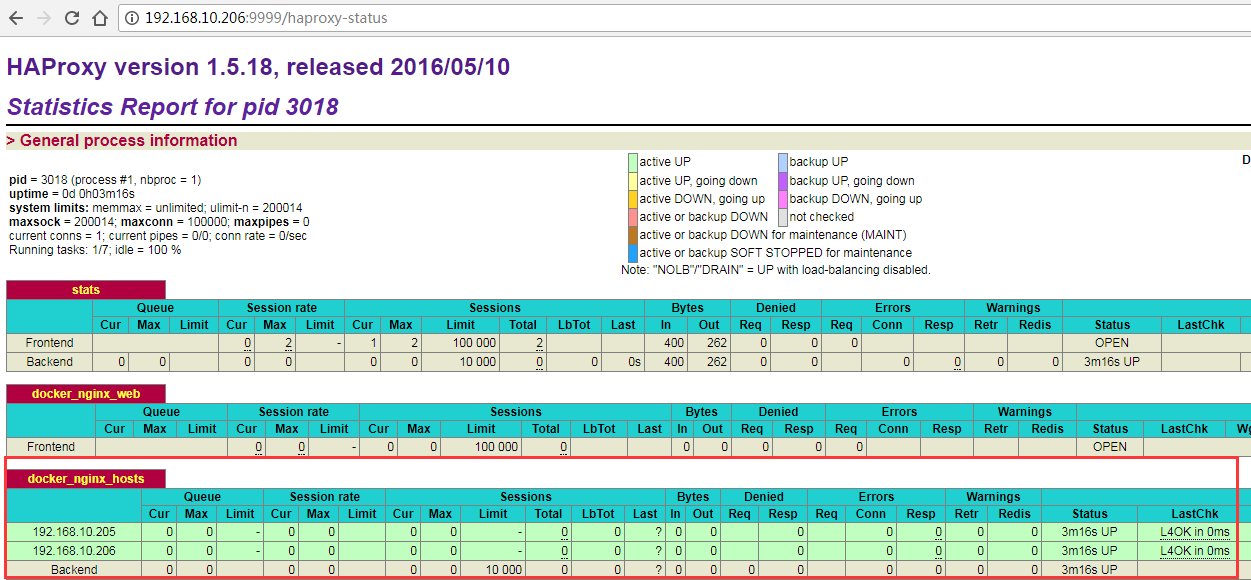Screen dimensions: 1251x580
Task: Click 'Frontend' row label in stats table
Action: 50,343
